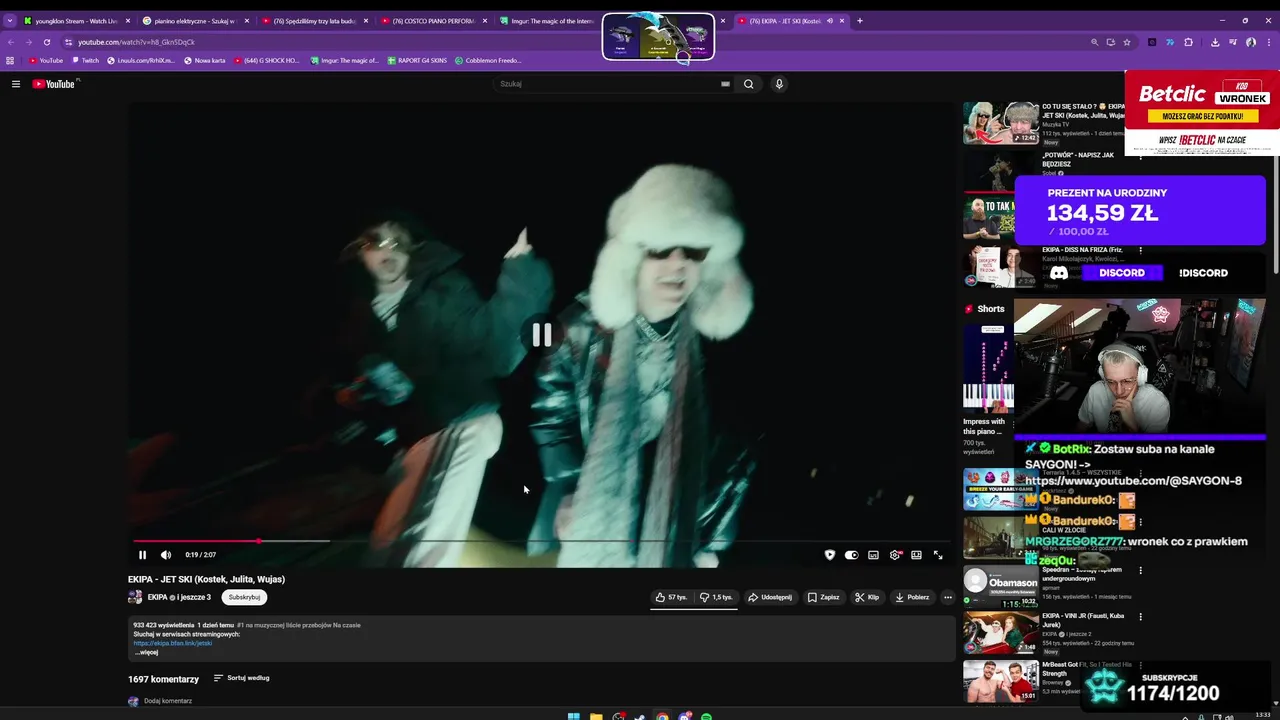The height and width of the screenshot is (720, 1280).
Task: Open Chrome extensions puzzle icon
Action: pos(1188,42)
